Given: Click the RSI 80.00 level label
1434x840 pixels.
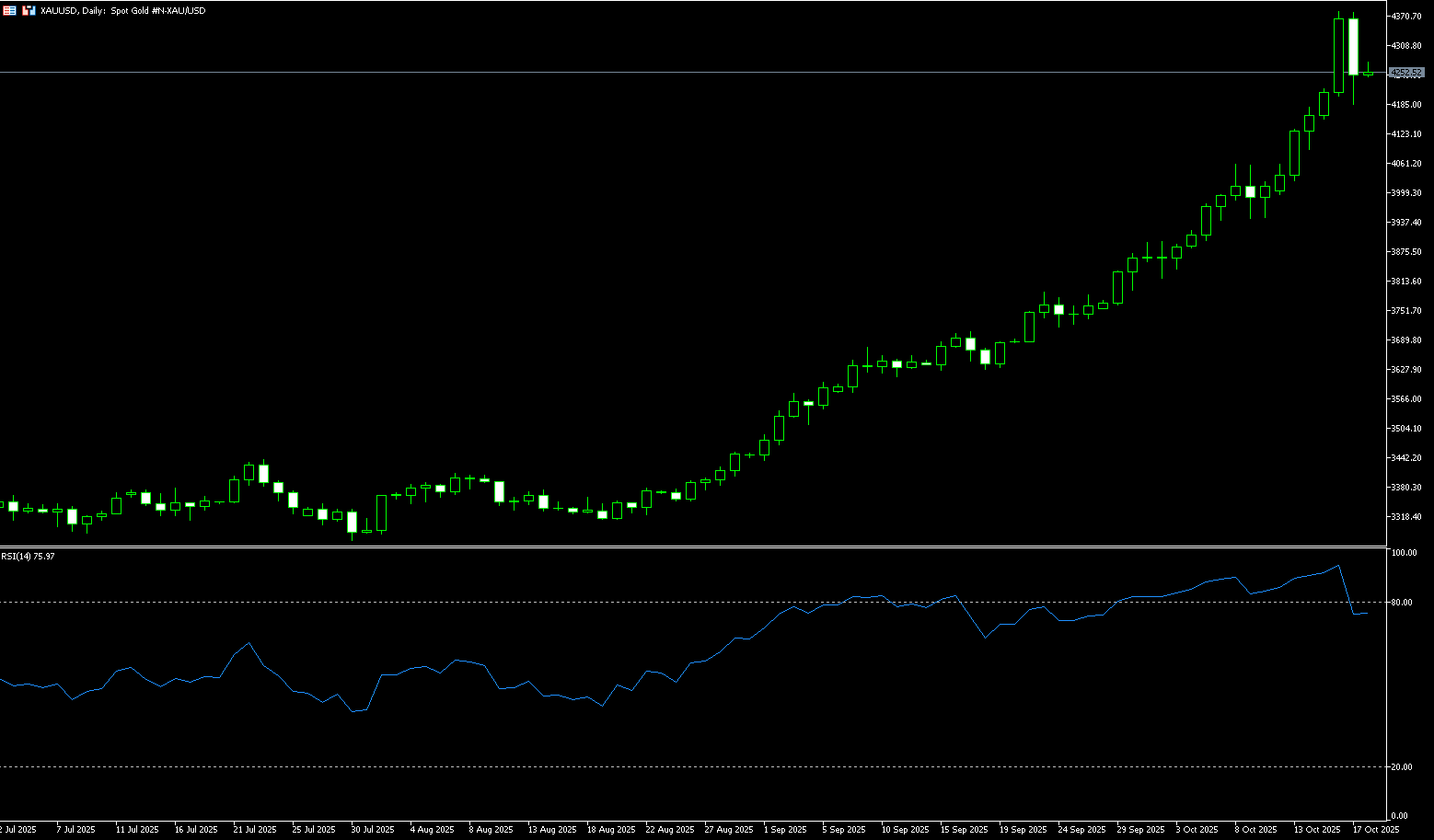Looking at the screenshot, I should pos(1403,603).
